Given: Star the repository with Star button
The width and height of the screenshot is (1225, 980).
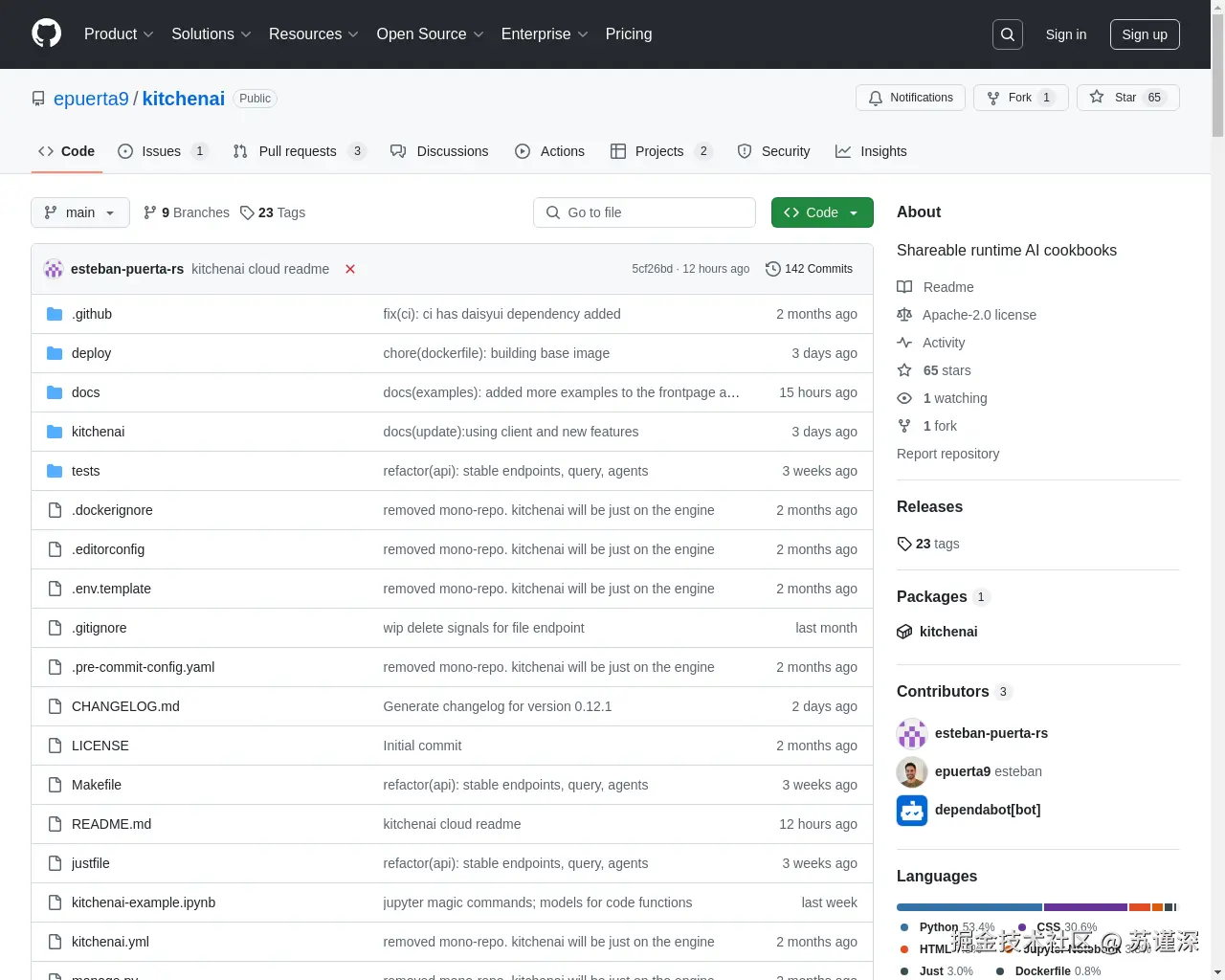Looking at the screenshot, I should click(1127, 98).
